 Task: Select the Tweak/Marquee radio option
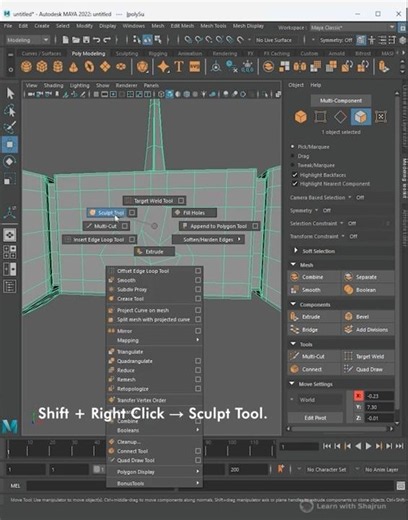[293, 165]
